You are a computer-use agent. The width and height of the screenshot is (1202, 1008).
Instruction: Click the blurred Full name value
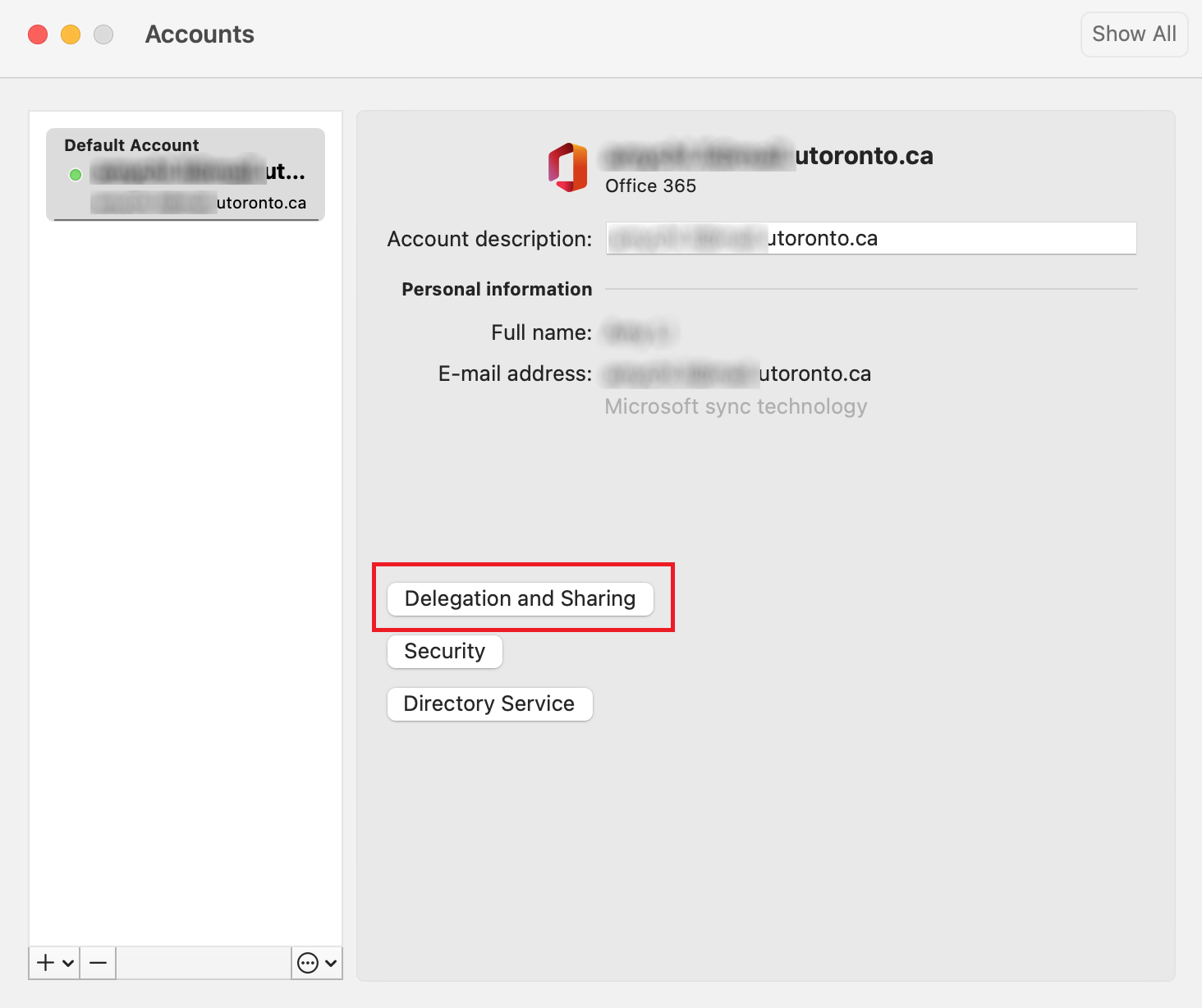[639, 332]
